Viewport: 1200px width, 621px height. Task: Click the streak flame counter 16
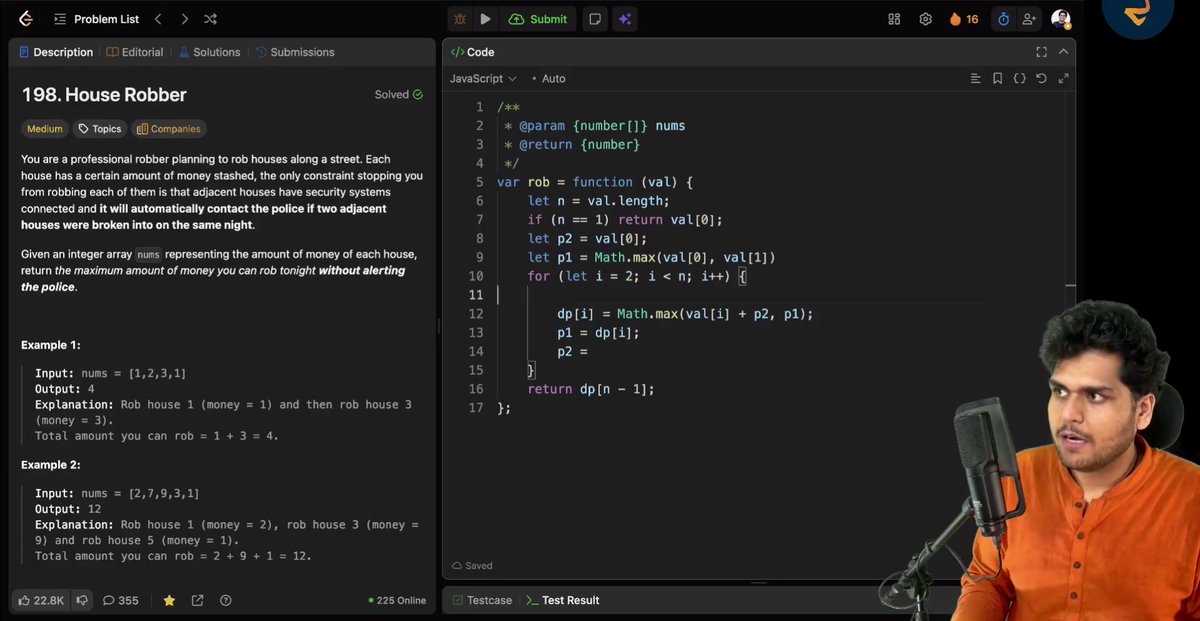pyautogui.click(x=964, y=19)
